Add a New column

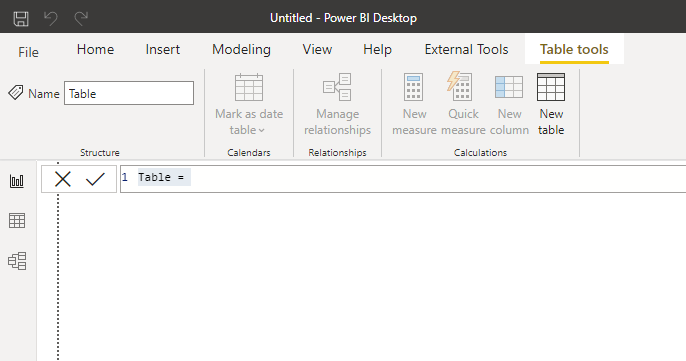509,105
